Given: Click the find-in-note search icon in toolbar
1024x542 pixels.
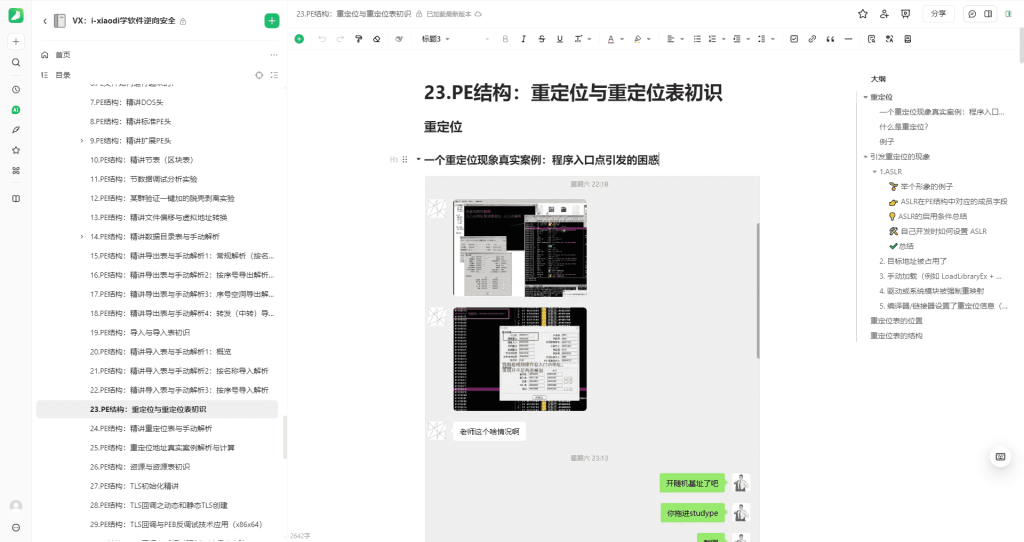Looking at the screenshot, I should (x=871, y=39).
